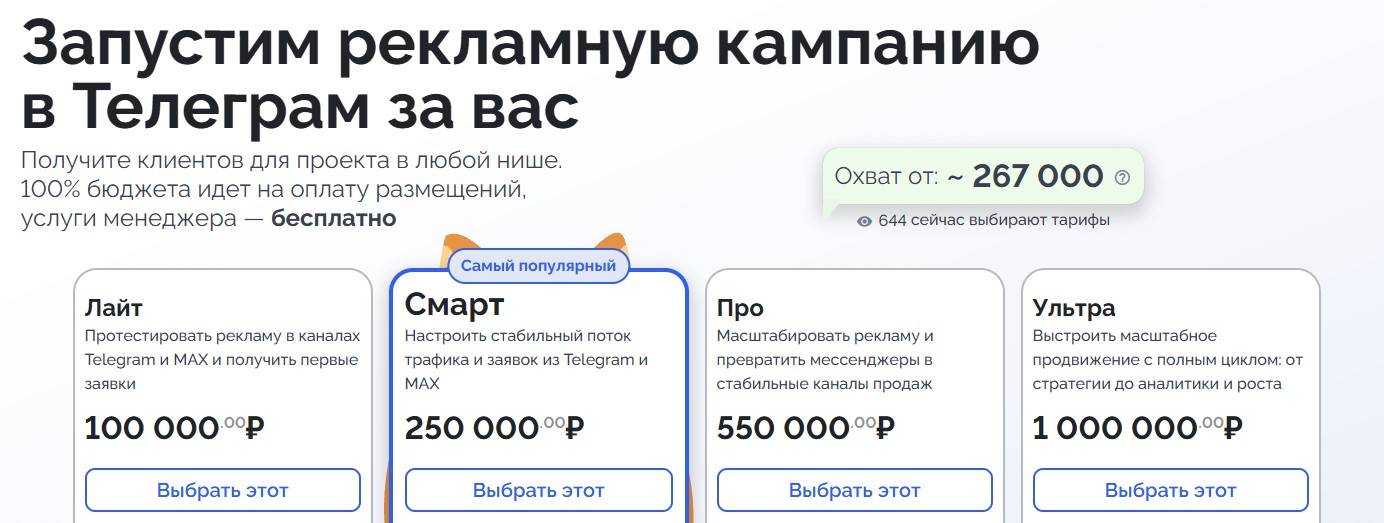Click the 250 000 ₽ price

tap(494, 428)
